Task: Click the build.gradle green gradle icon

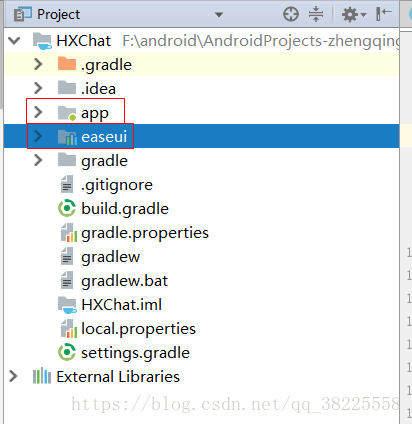Action: tap(67, 208)
